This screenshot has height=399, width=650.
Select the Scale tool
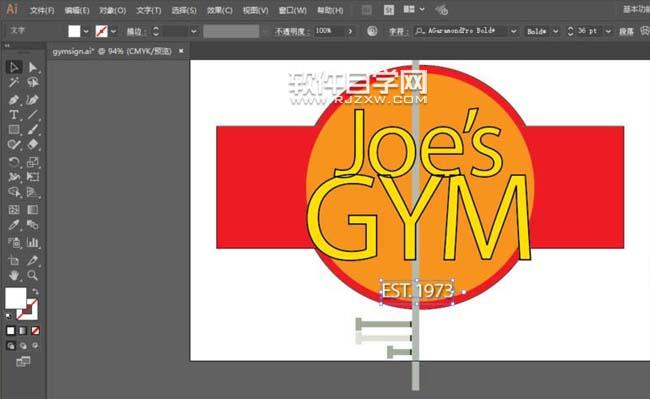(32, 162)
